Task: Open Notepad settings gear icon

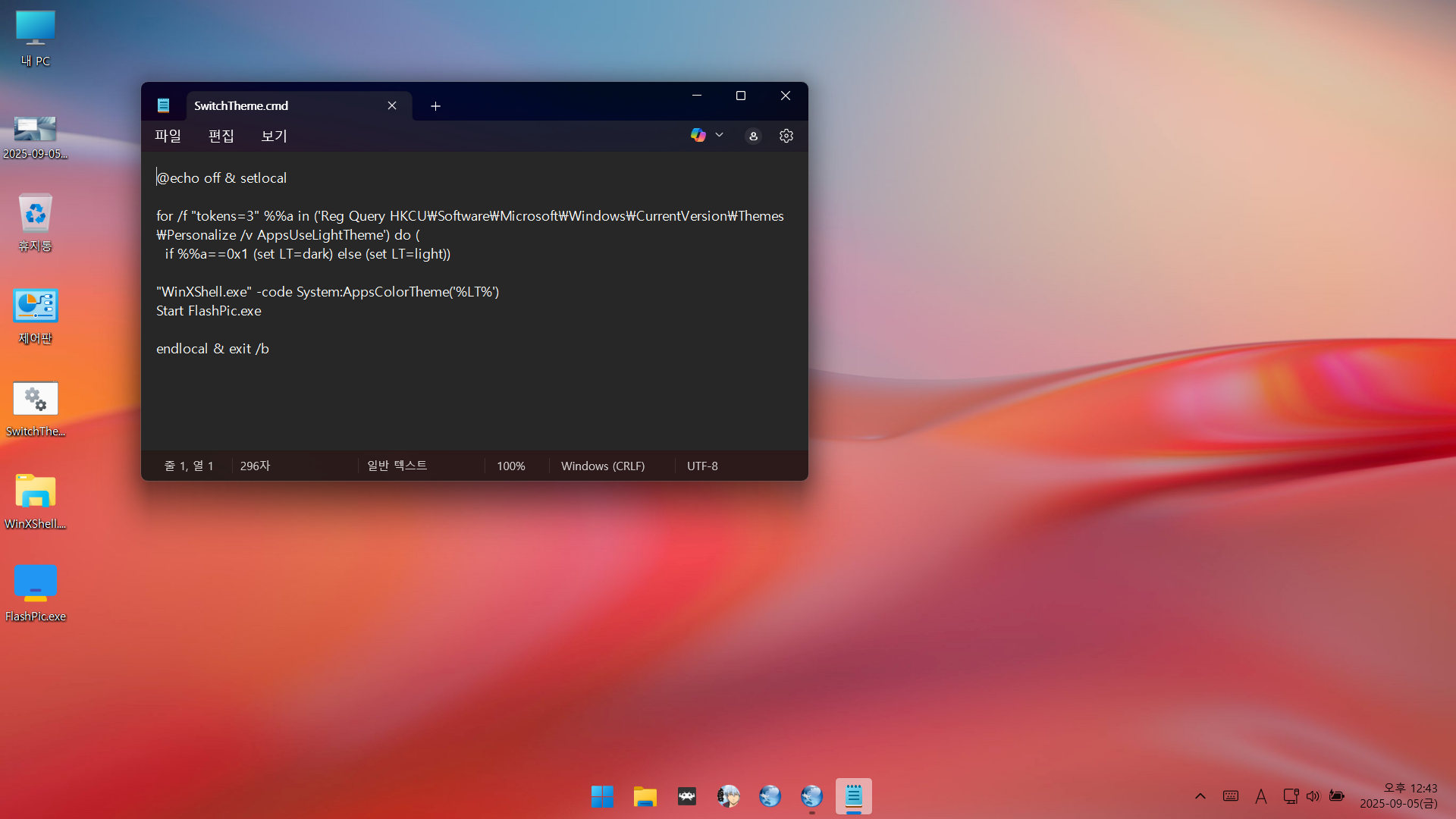Action: [x=786, y=136]
